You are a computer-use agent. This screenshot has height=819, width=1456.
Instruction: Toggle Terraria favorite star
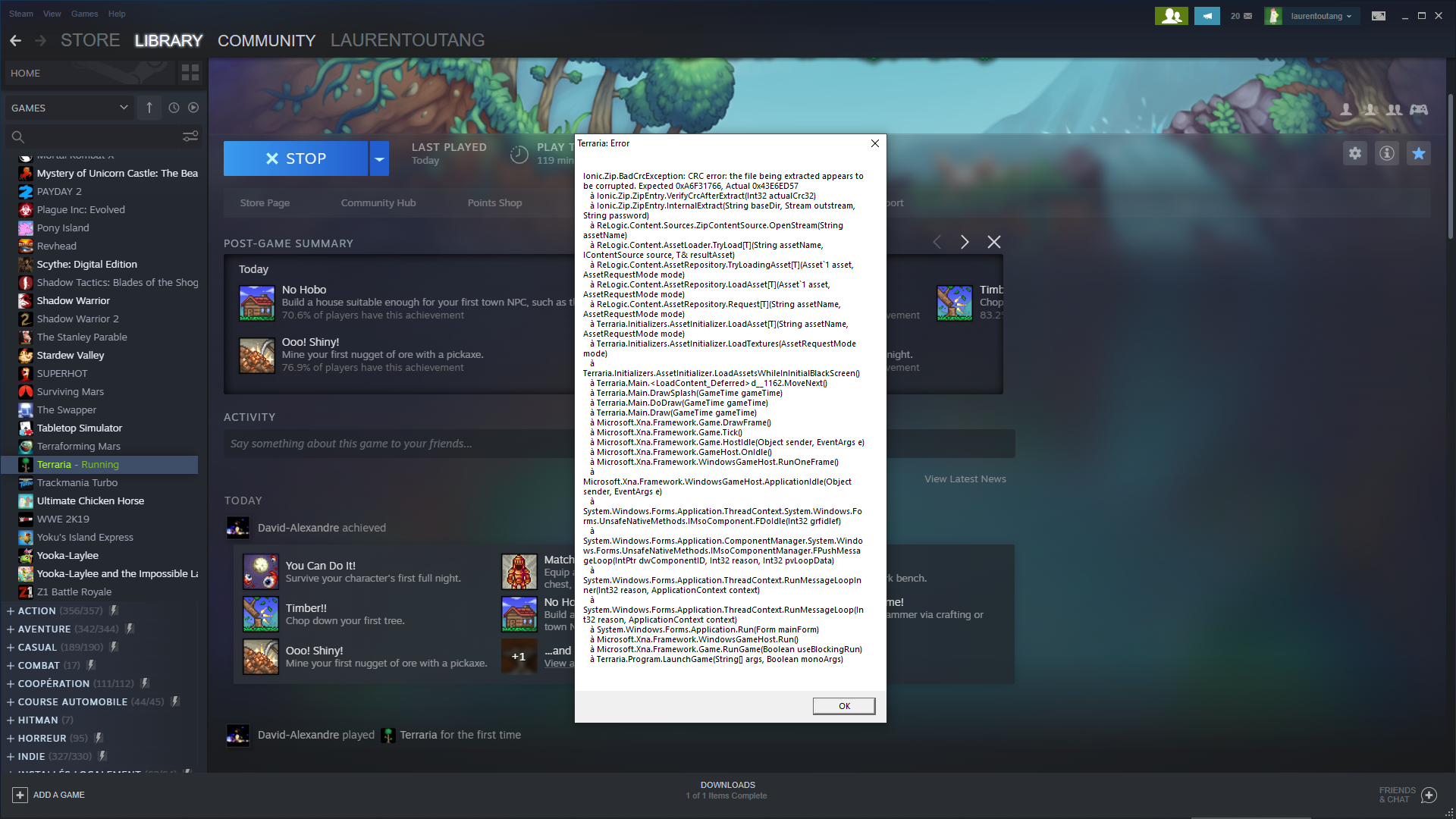(x=1419, y=154)
